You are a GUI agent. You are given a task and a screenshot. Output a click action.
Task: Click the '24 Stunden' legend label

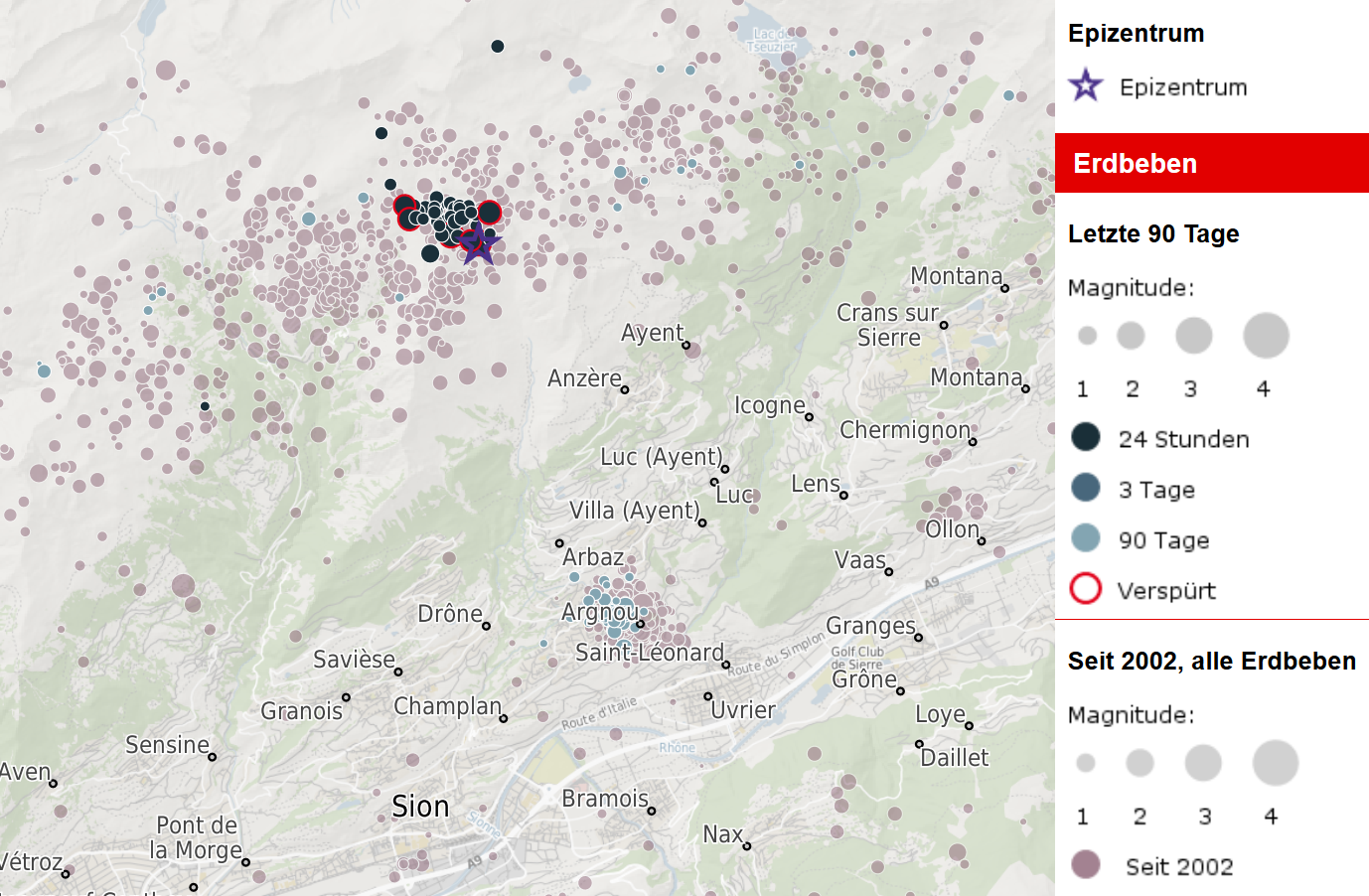(x=1183, y=439)
